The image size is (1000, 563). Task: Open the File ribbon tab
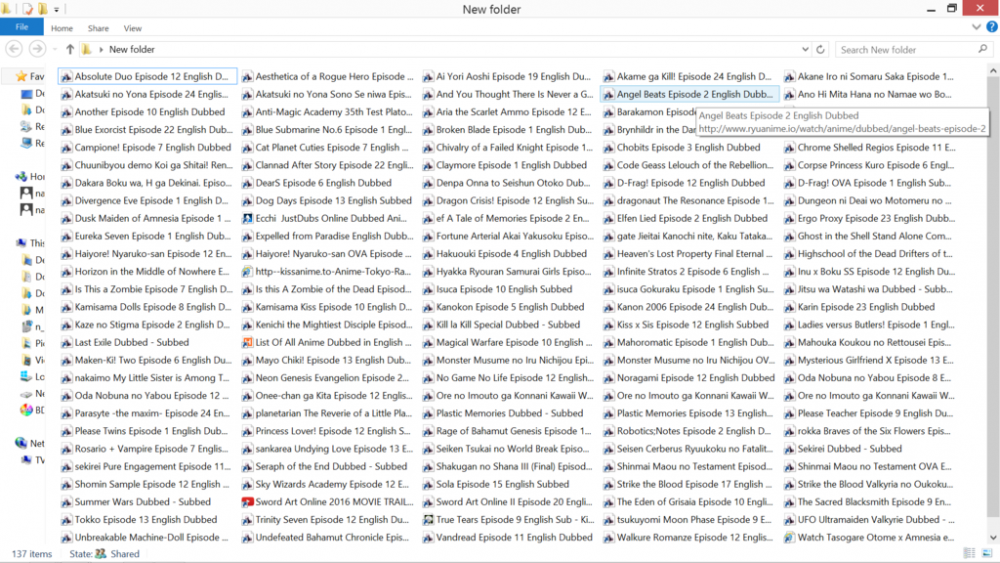click(x=22, y=27)
